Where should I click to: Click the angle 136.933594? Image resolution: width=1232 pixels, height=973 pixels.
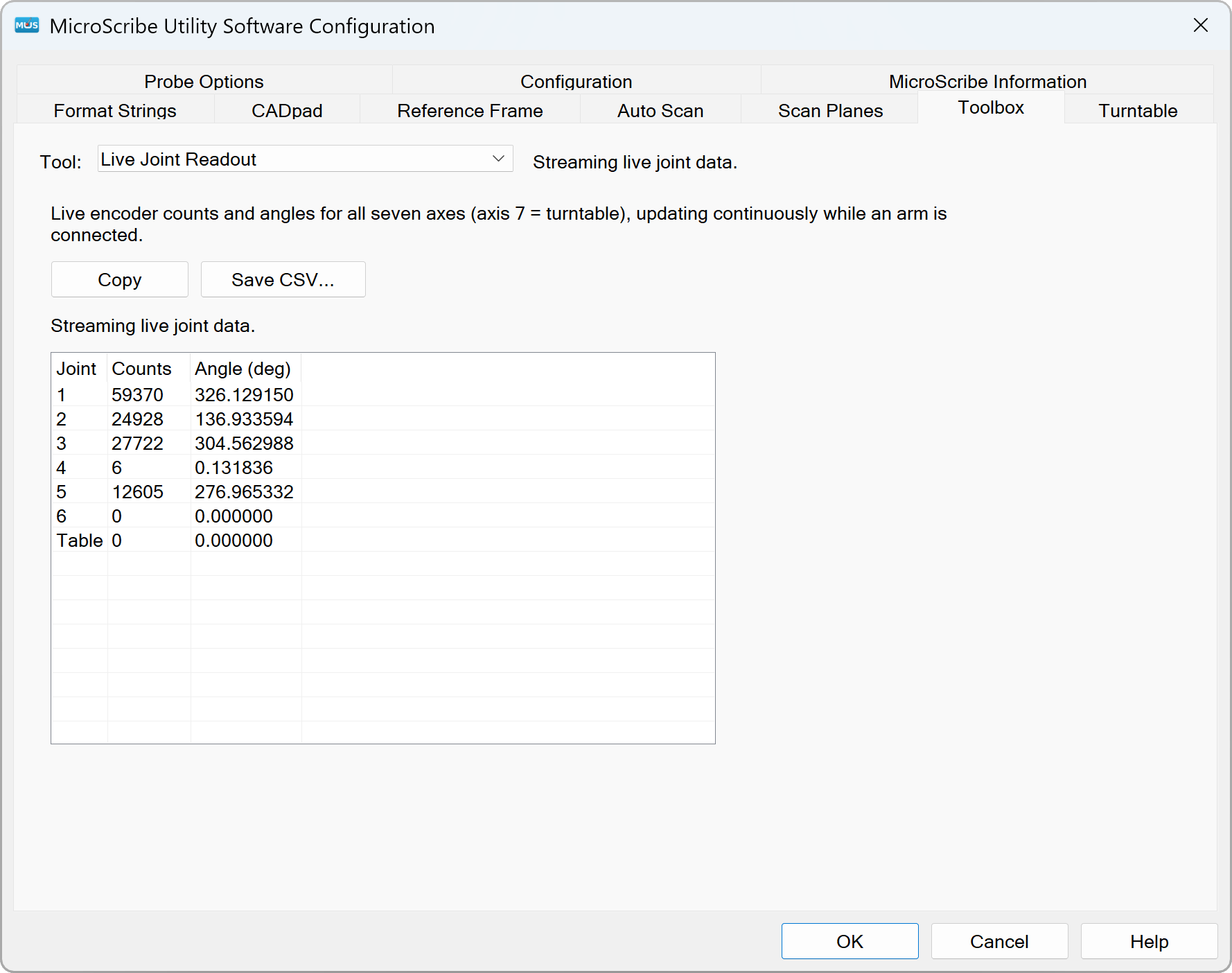(244, 419)
